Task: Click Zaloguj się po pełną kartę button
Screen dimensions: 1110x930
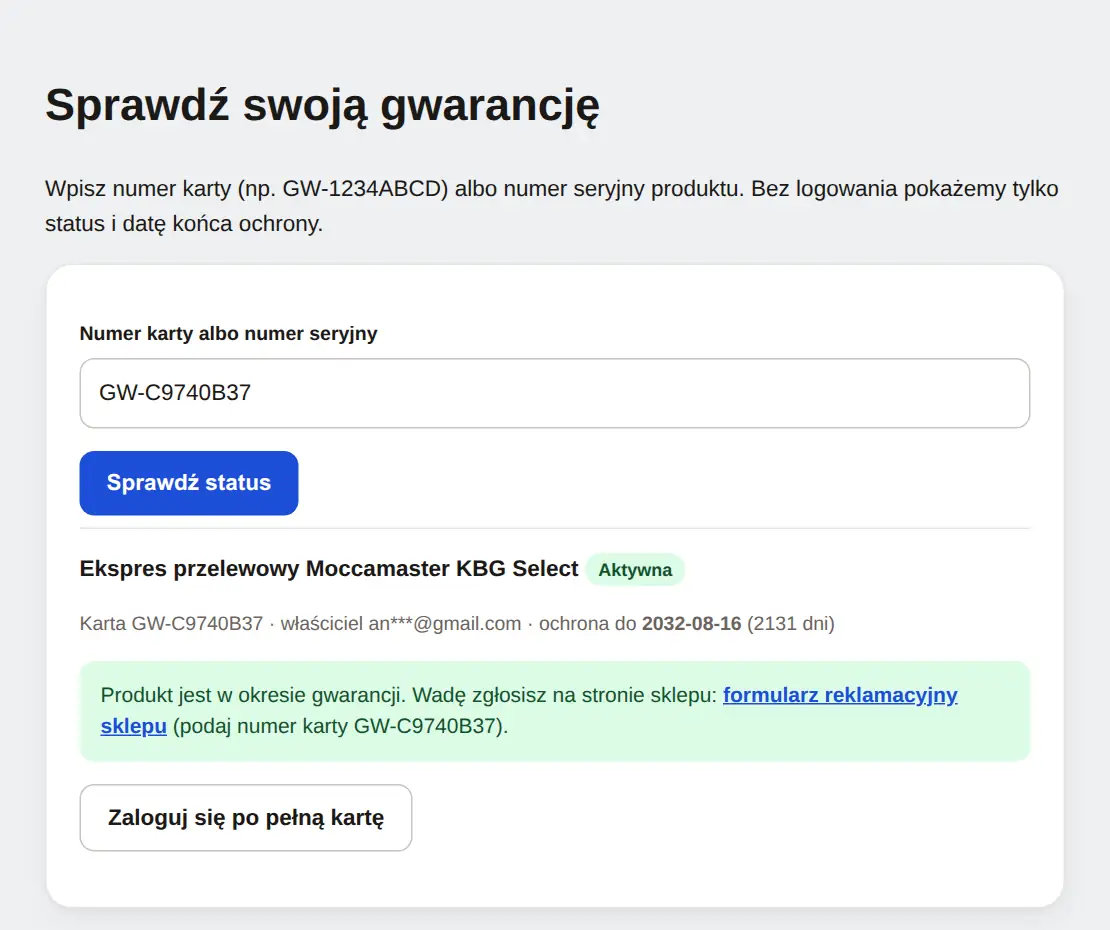Action: click(246, 817)
